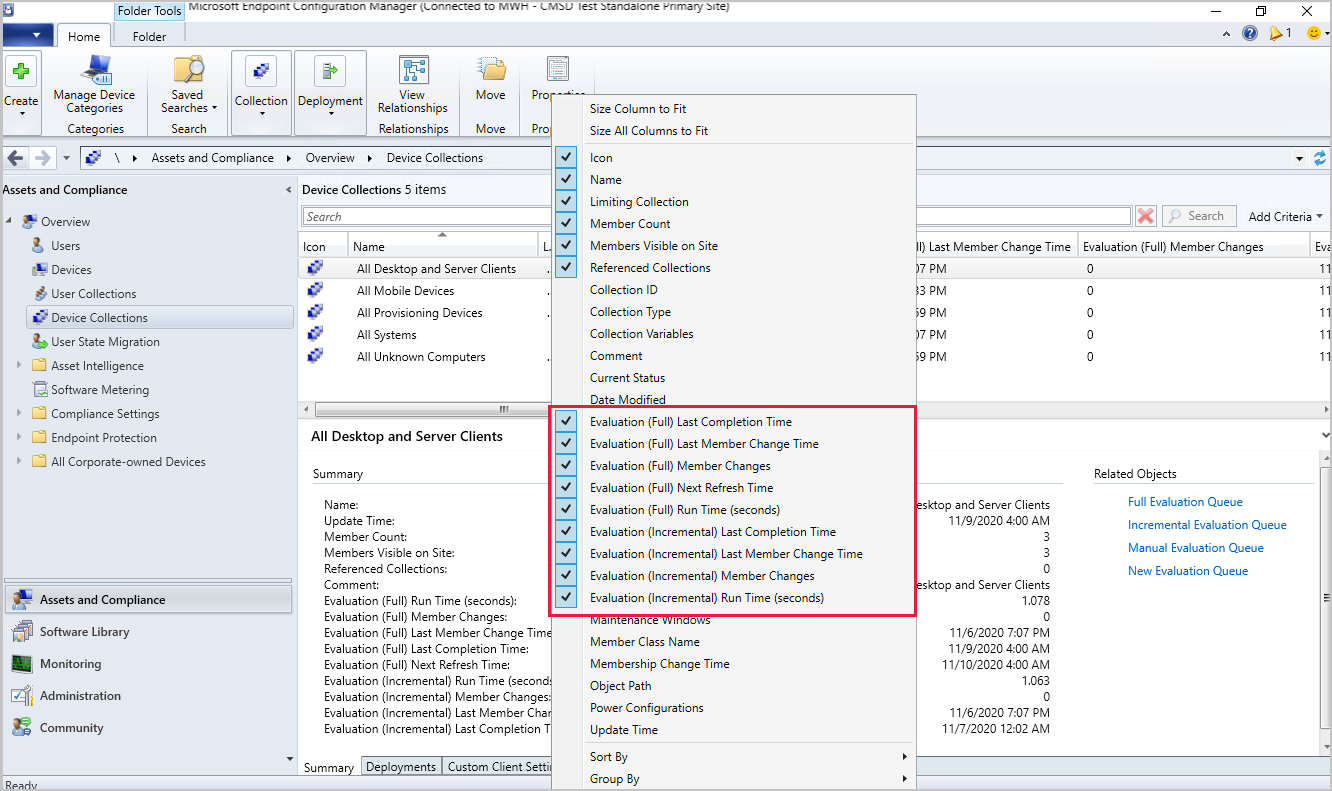Expand Compliance Settings folder
1332x791 pixels.
pos(19,414)
